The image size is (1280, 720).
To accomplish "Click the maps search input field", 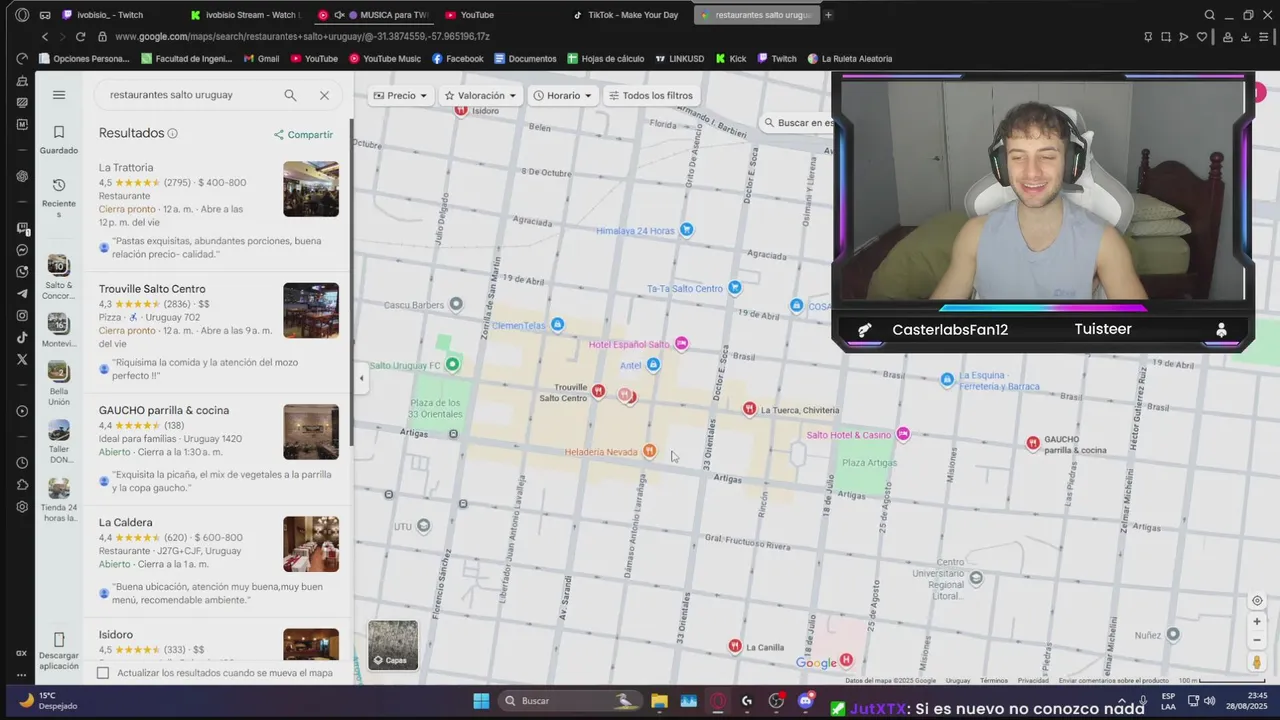I will [x=190, y=95].
